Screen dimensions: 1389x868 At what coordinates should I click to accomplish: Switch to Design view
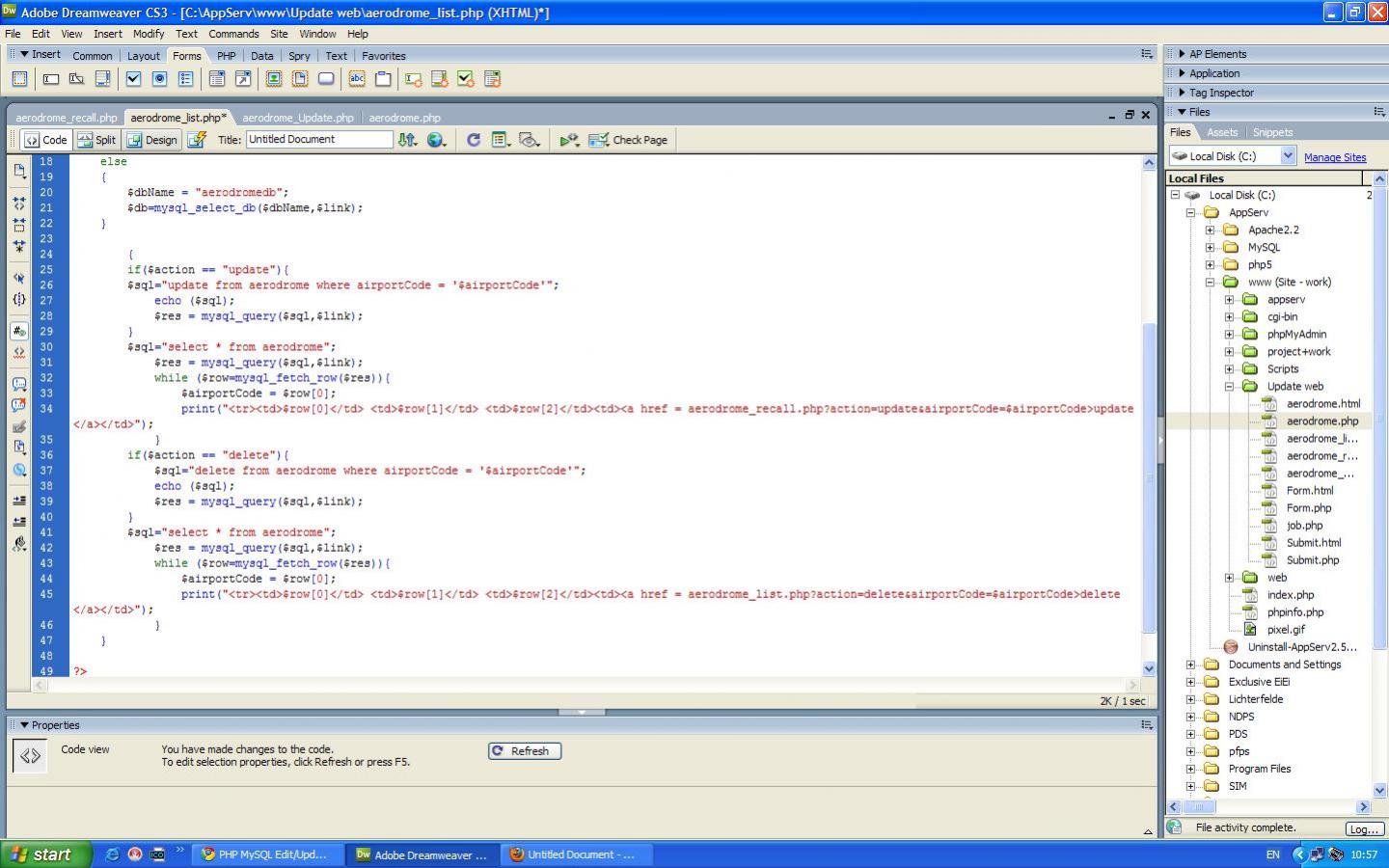click(152, 140)
